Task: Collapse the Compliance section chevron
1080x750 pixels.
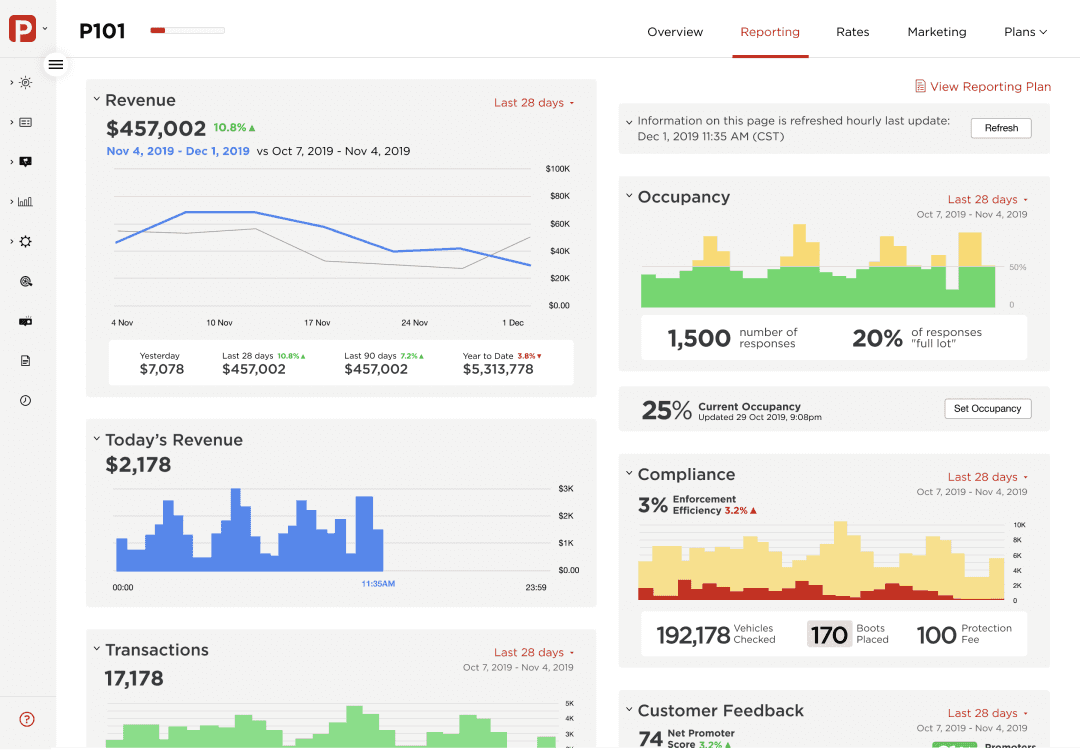Action: [628, 474]
